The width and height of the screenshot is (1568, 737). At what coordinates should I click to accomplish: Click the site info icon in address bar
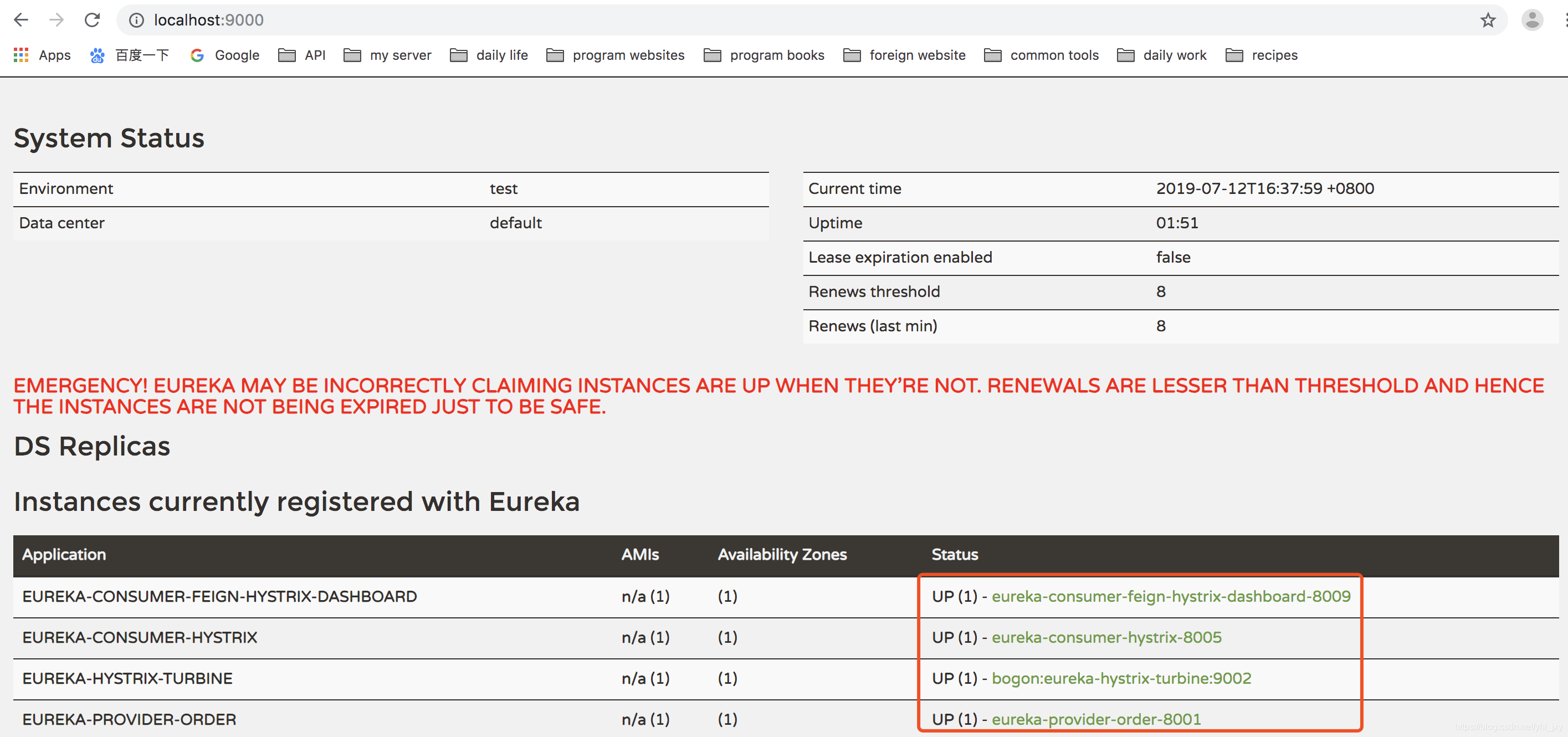tap(136, 20)
